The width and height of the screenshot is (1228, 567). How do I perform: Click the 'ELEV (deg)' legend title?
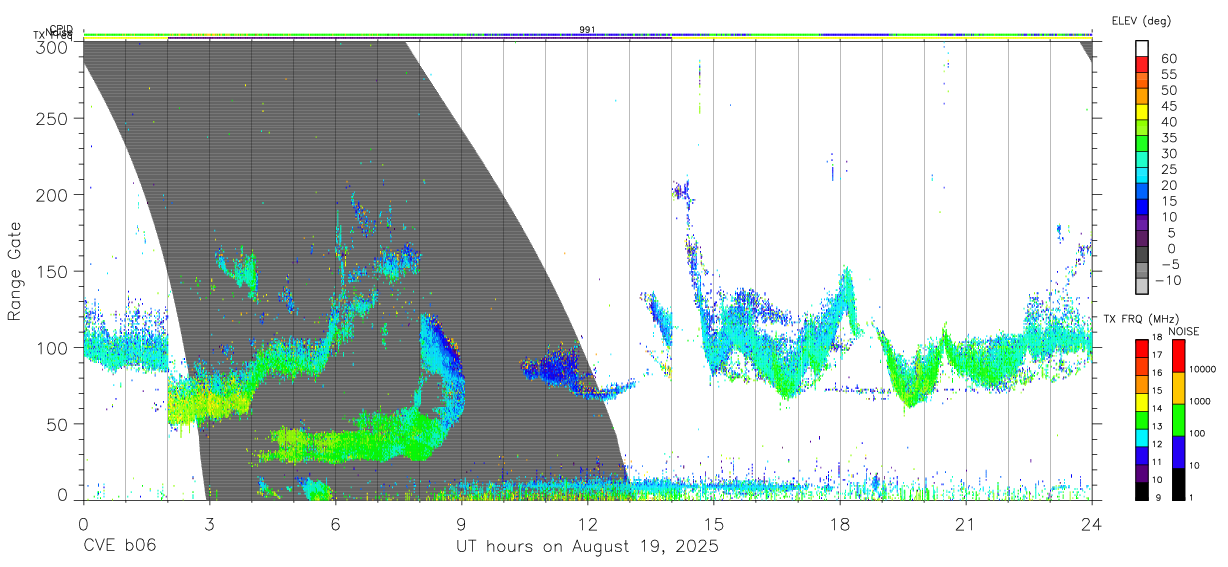coord(1141,20)
